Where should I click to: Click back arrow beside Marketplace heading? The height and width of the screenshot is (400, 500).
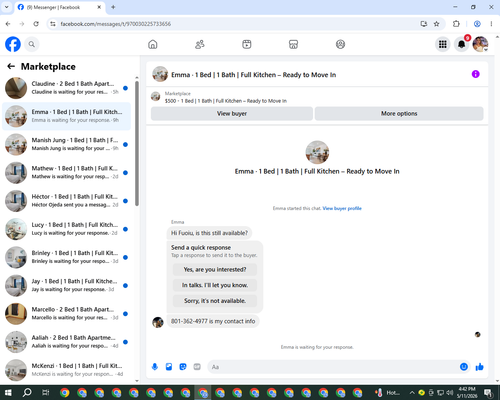pos(11,66)
